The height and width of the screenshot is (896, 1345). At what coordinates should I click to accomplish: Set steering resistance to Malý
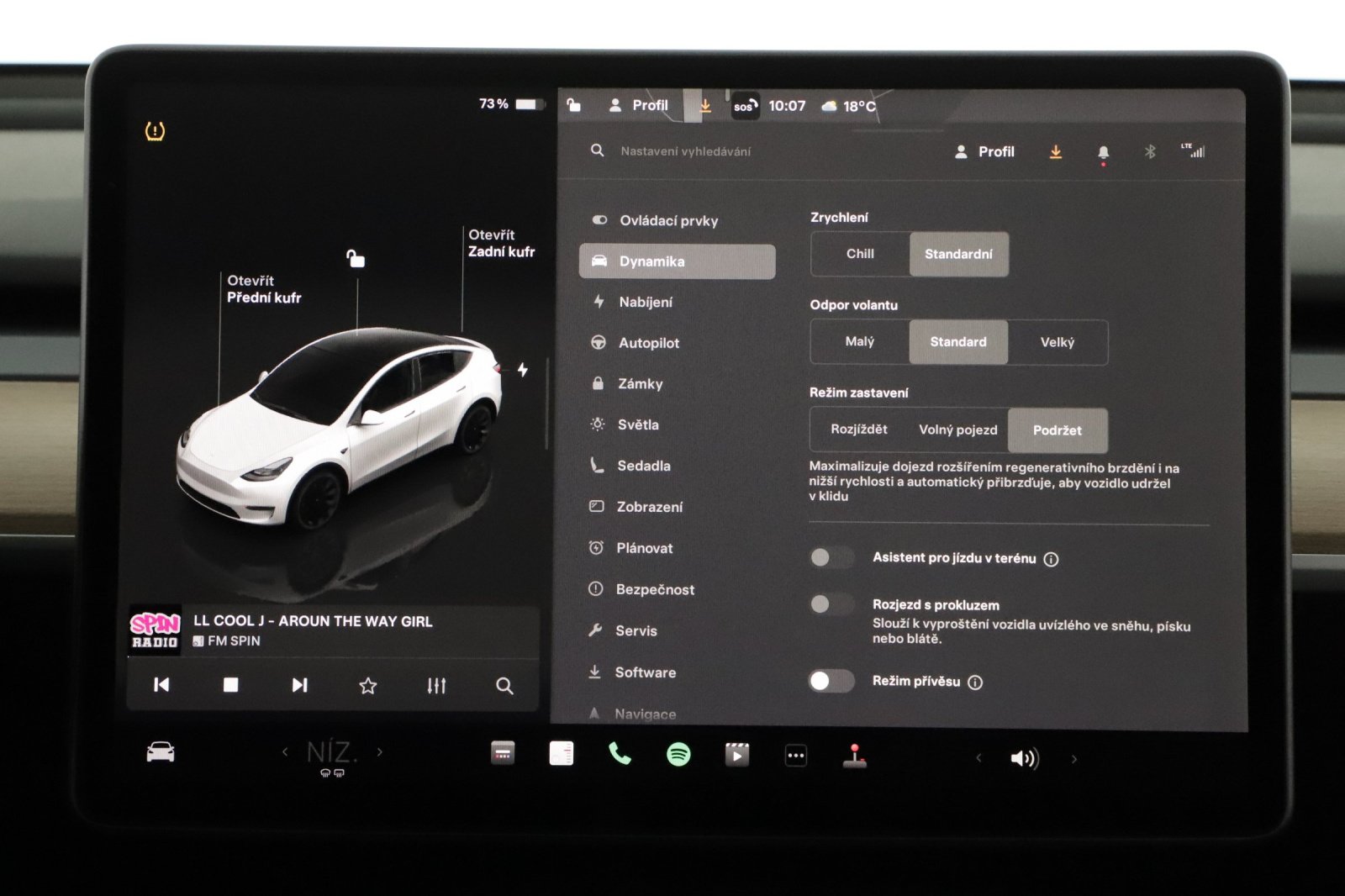tap(860, 341)
